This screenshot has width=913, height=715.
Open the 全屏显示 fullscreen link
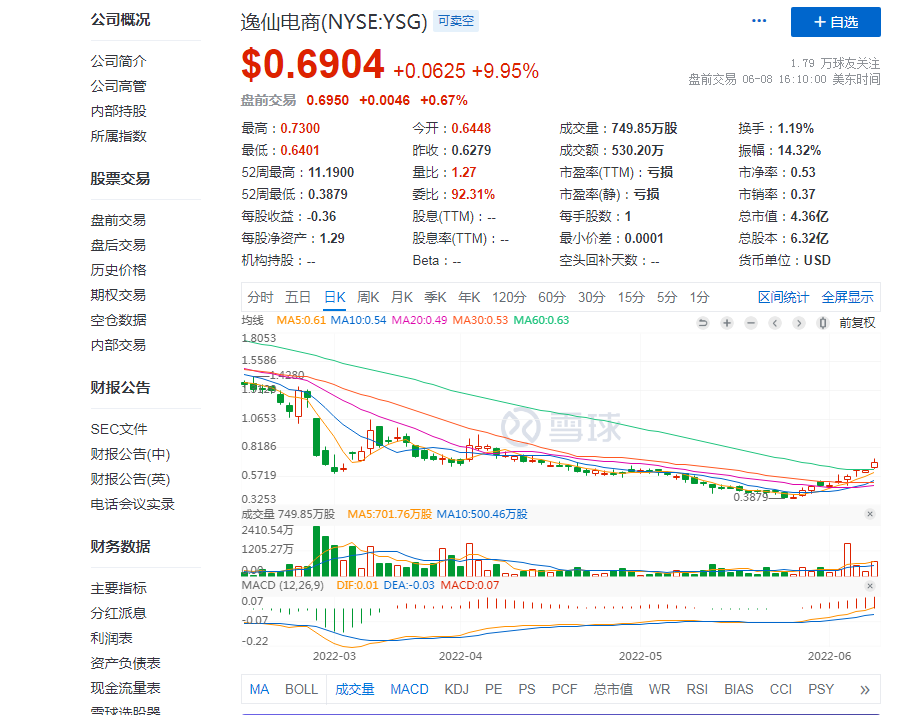tap(847, 298)
